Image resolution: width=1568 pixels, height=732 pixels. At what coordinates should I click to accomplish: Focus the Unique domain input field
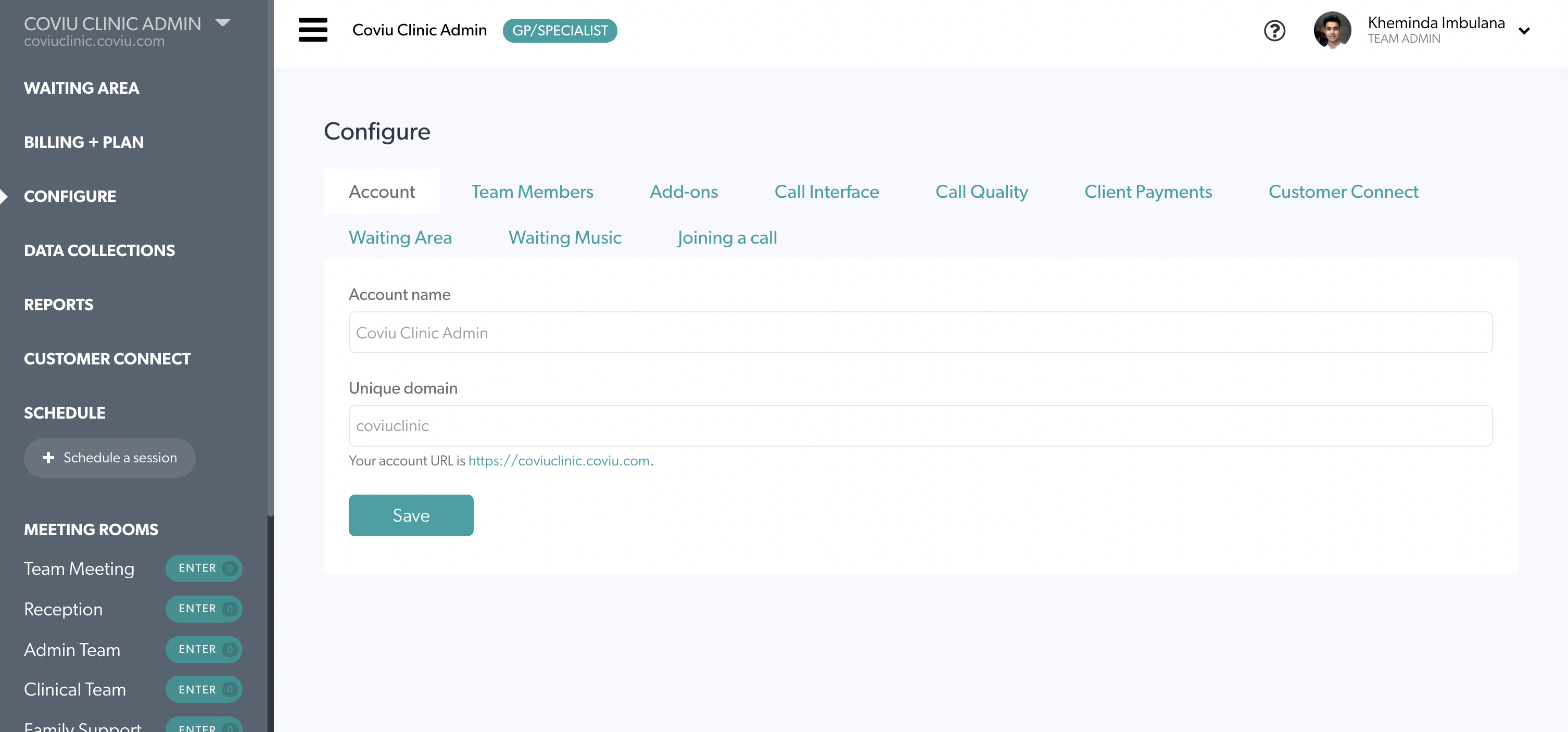pyautogui.click(x=920, y=426)
